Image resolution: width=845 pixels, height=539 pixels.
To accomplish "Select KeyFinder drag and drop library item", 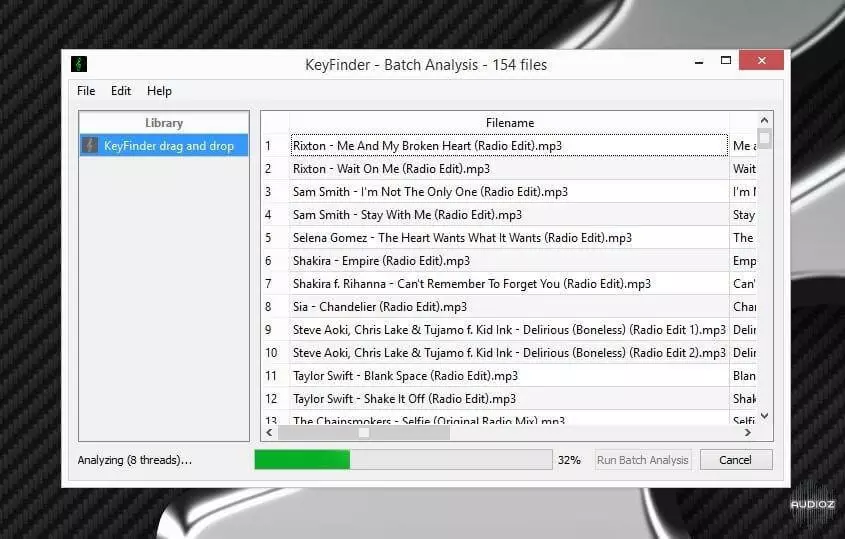I will click(x=168, y=146).
